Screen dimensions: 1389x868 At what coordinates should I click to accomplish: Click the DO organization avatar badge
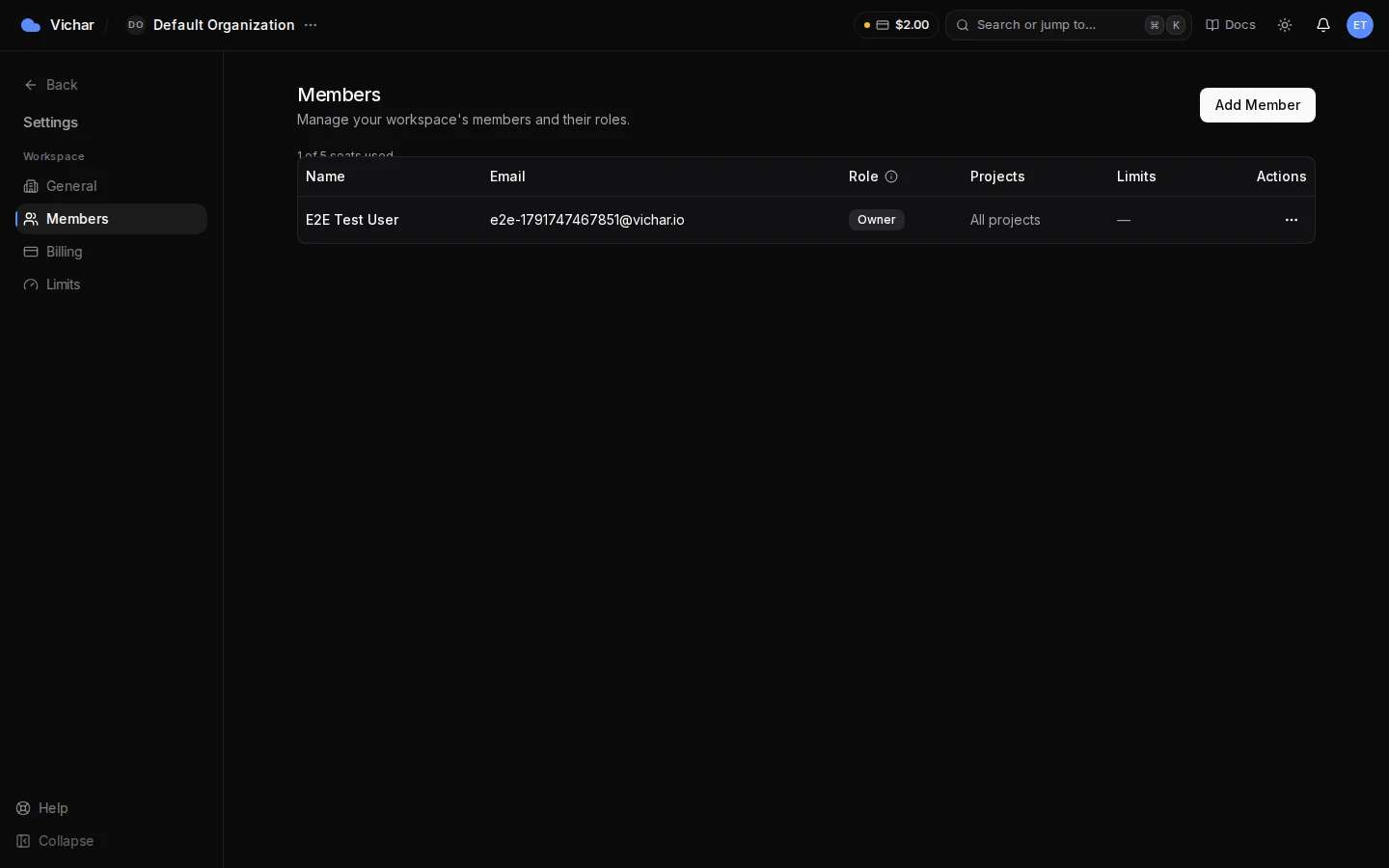[136, 25]
